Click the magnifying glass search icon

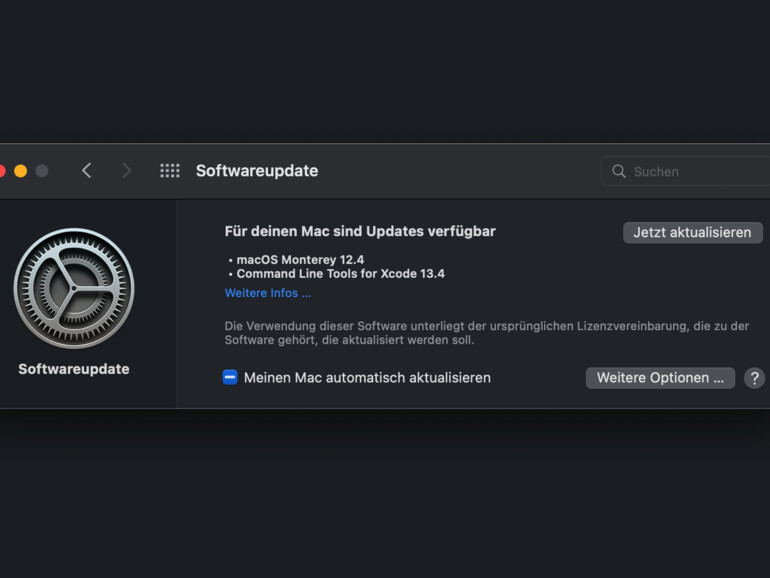coord(619,171)
